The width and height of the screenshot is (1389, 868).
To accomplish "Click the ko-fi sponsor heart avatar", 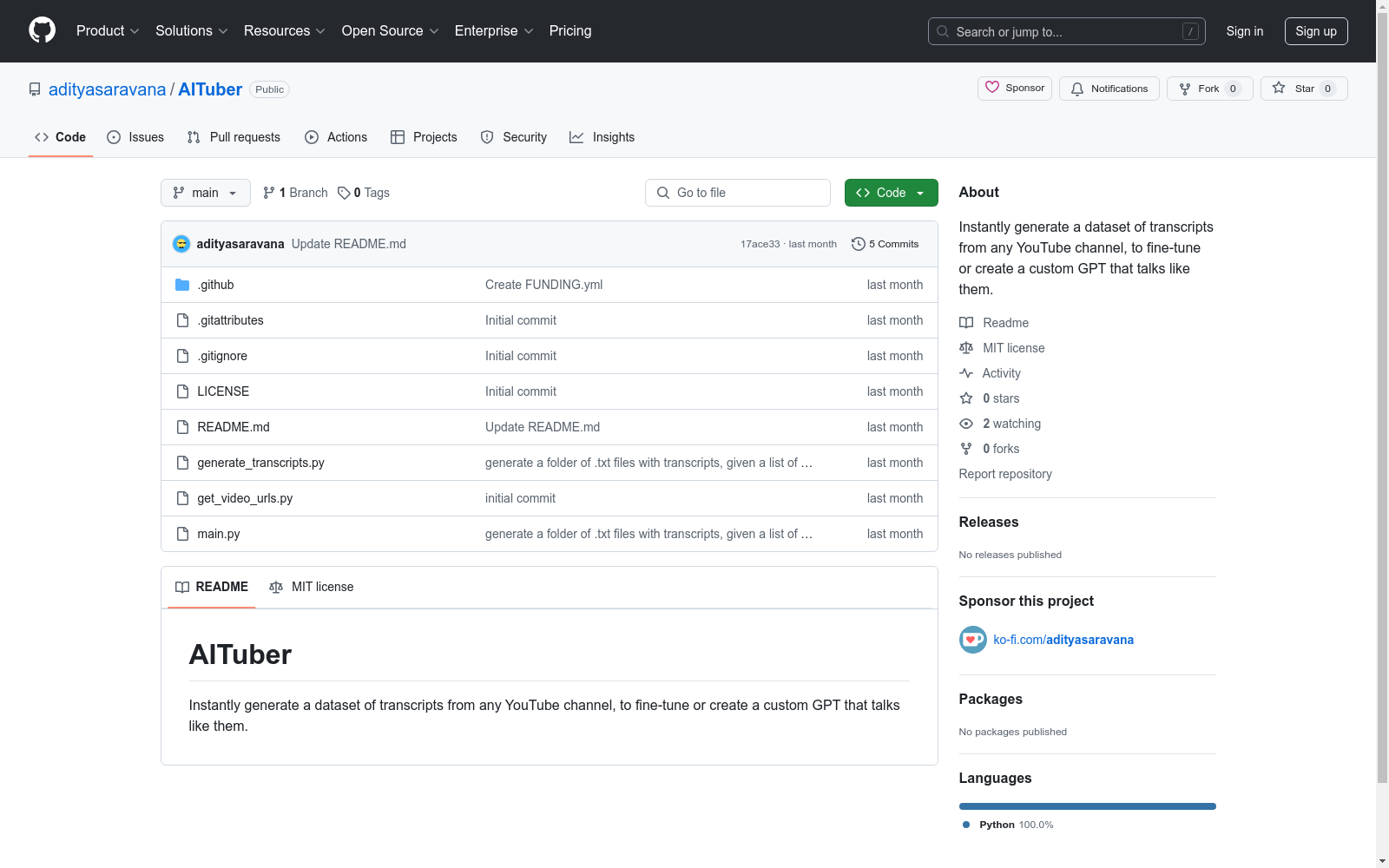I will click(x=973, y=640).
